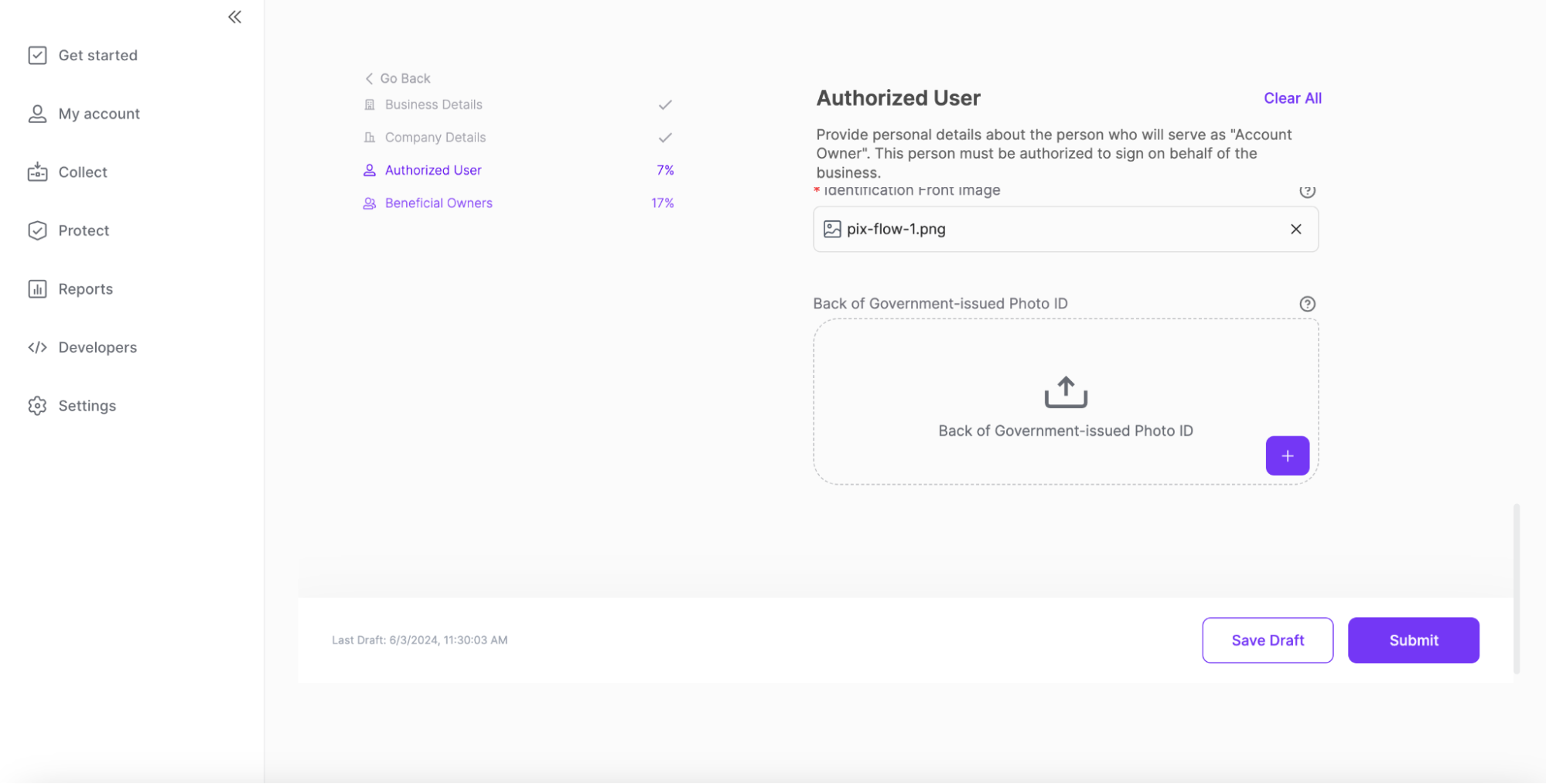Go back using the Go Back link
Image resolution: width=1546 pixels, height=784 pixels.
[398, 78]
